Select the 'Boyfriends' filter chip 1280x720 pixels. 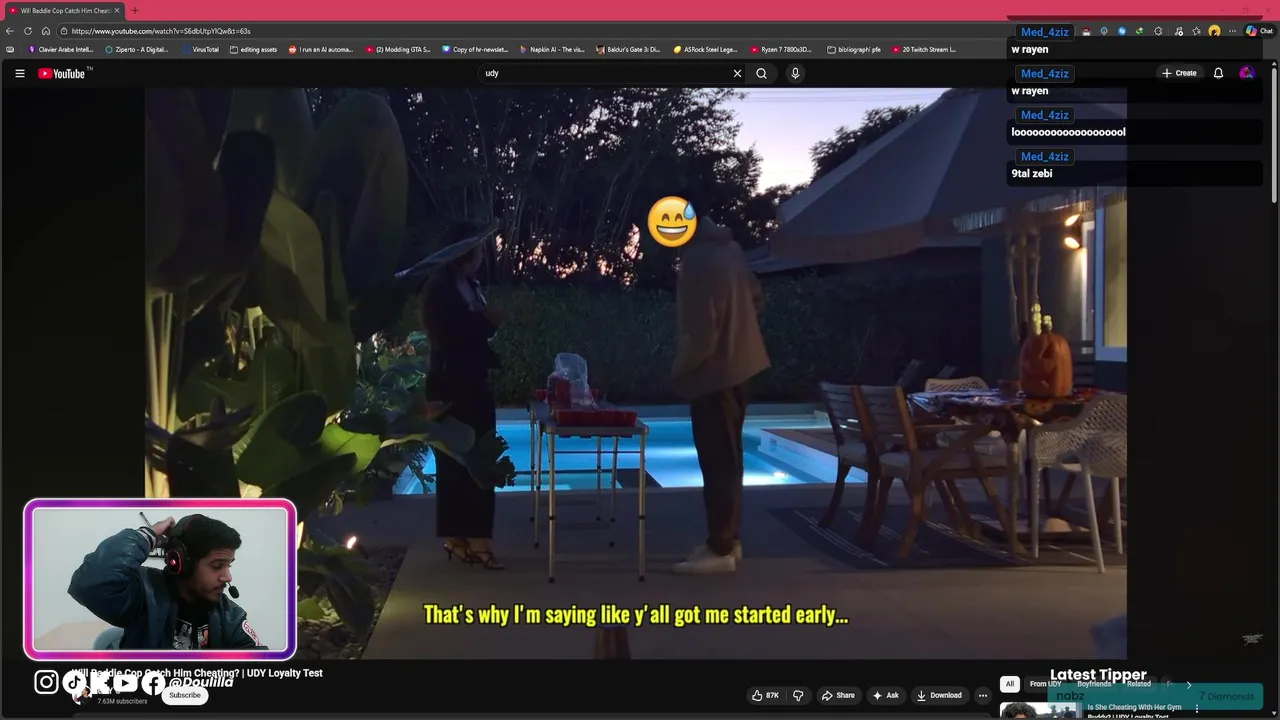pyautogui.click(x=1094, y=684)
